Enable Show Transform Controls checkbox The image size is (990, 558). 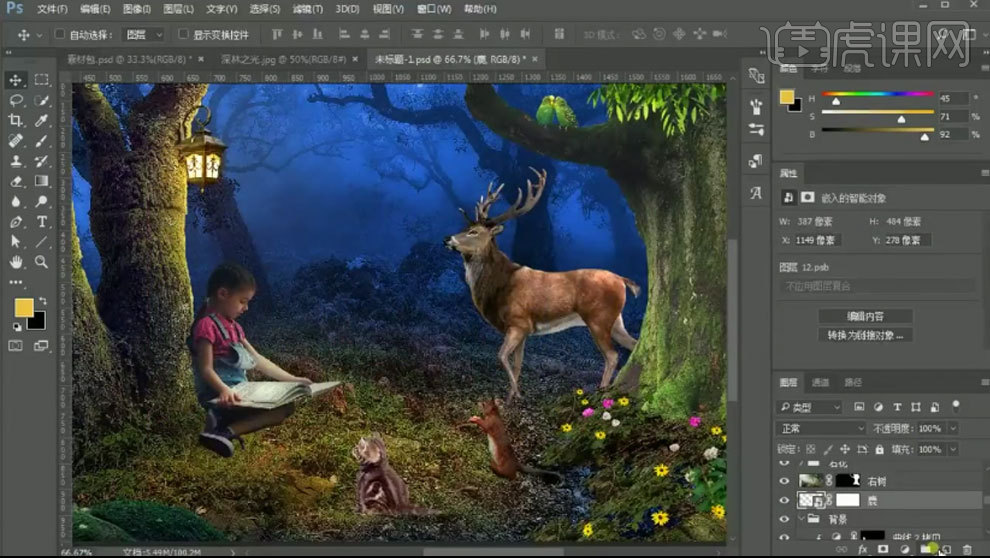183,34
